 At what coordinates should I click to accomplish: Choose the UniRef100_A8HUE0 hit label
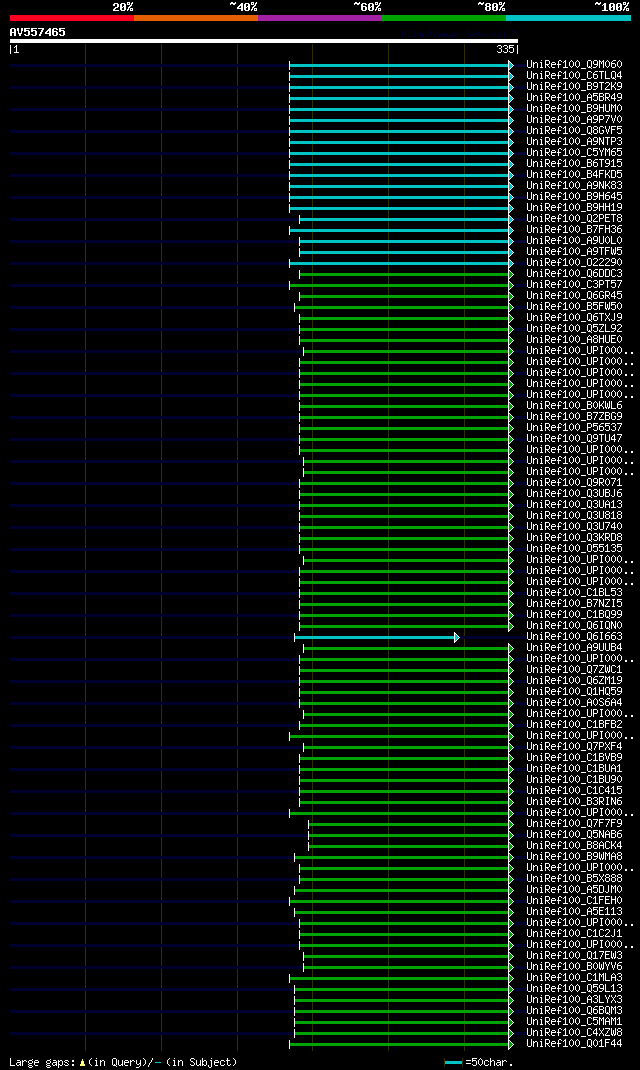click(574, 340)
